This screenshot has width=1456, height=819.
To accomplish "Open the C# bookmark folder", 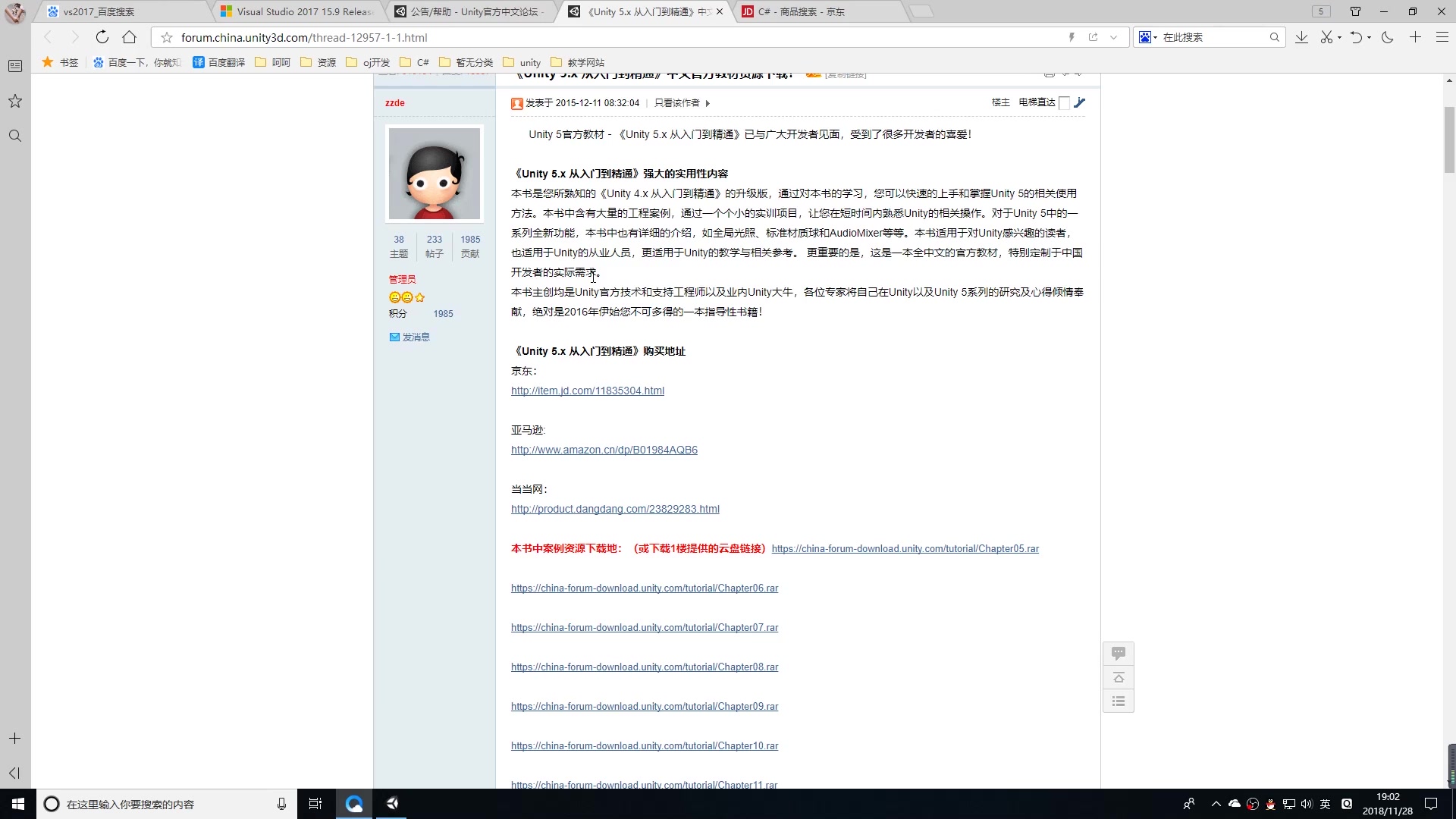I will (414, 62).
